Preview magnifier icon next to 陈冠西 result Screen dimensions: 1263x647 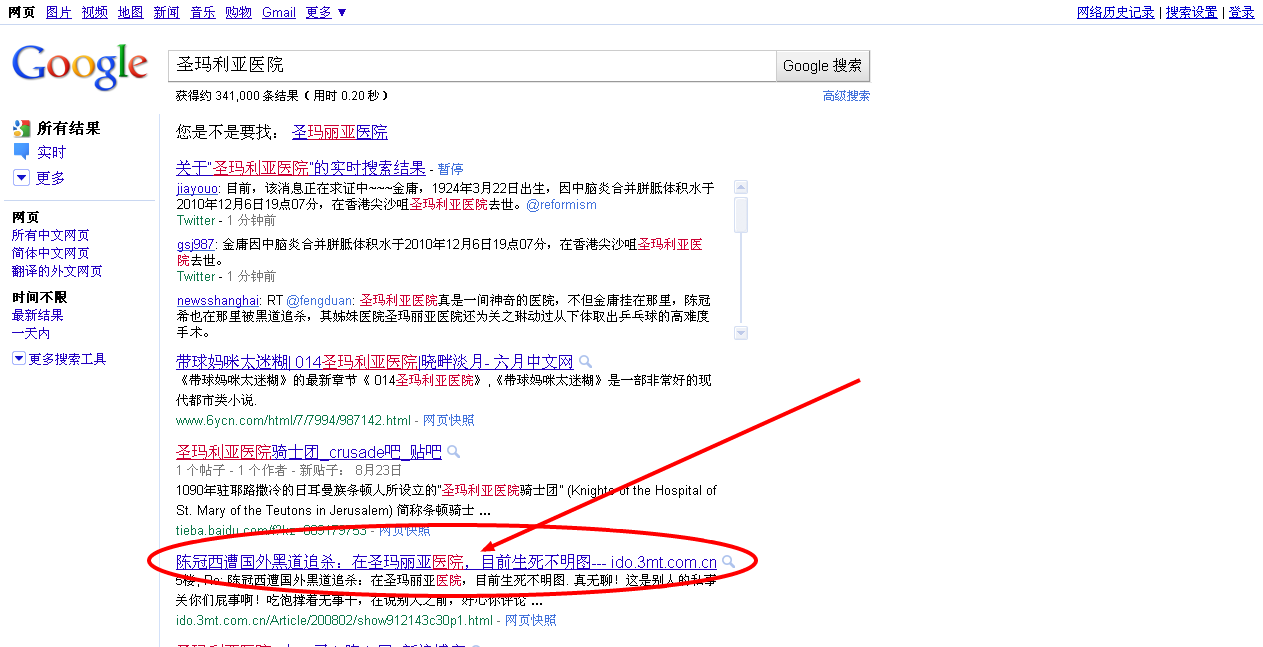pos(728,563)
